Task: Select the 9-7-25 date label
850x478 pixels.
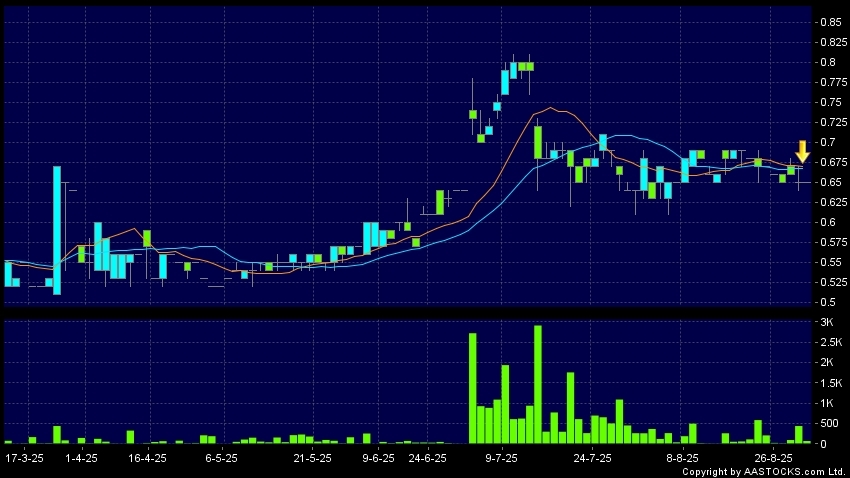Action: point(501,458)
